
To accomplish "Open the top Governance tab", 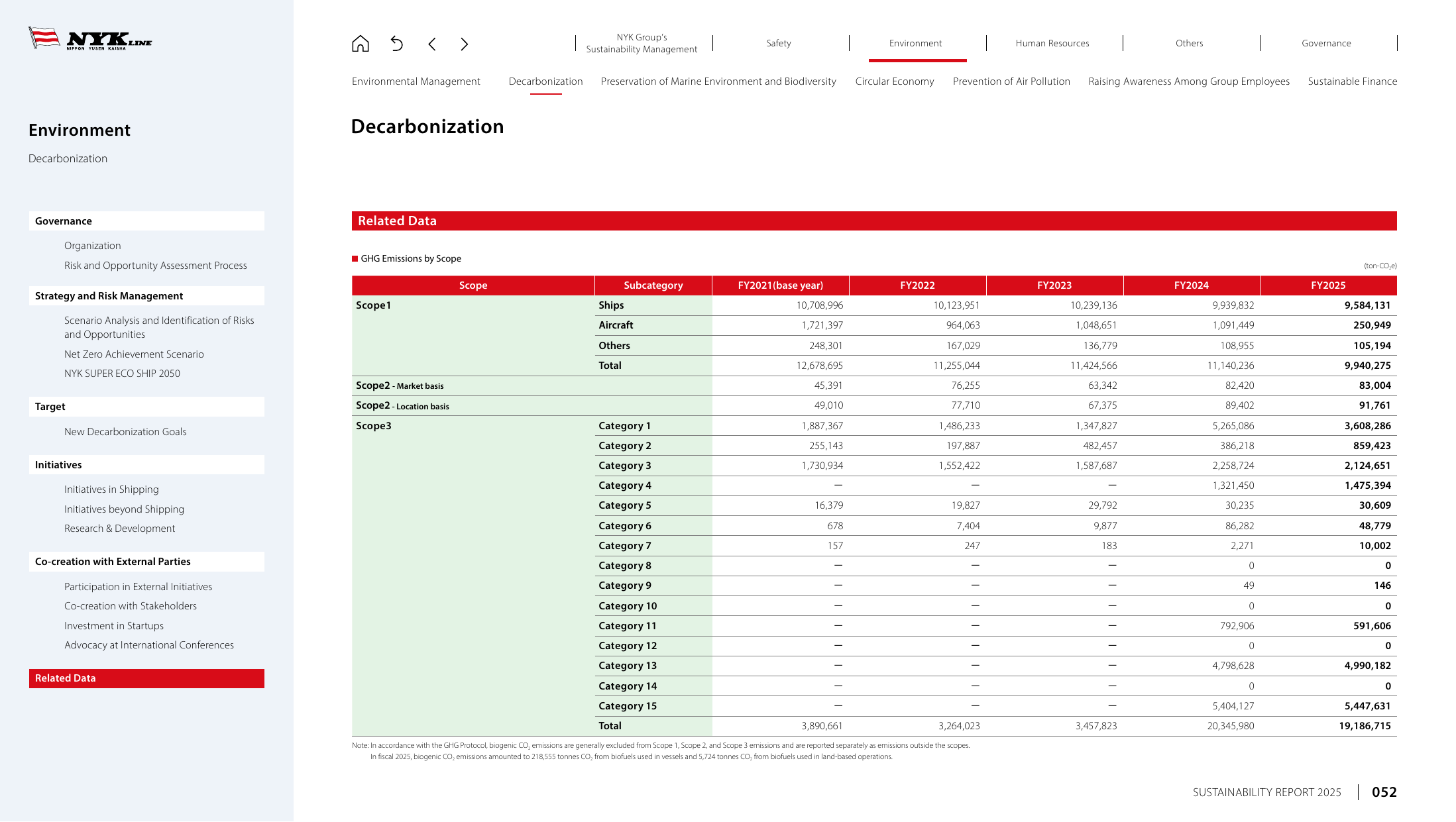I will (x=1326, y=43).
